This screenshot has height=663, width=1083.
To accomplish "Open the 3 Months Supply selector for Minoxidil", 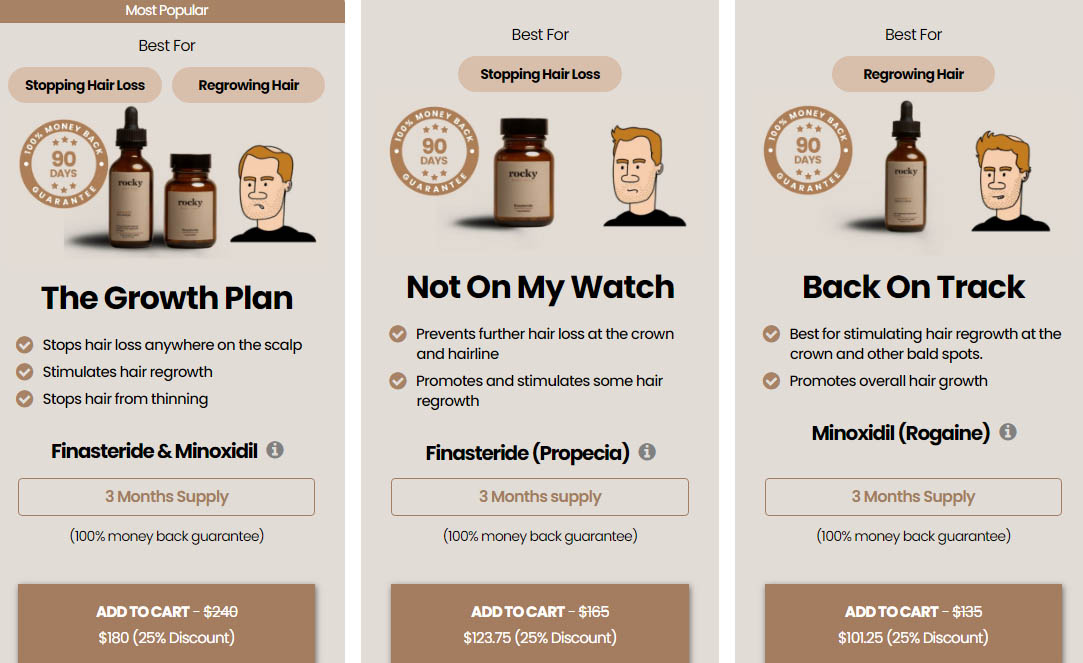I will click(x=913, y=497).
